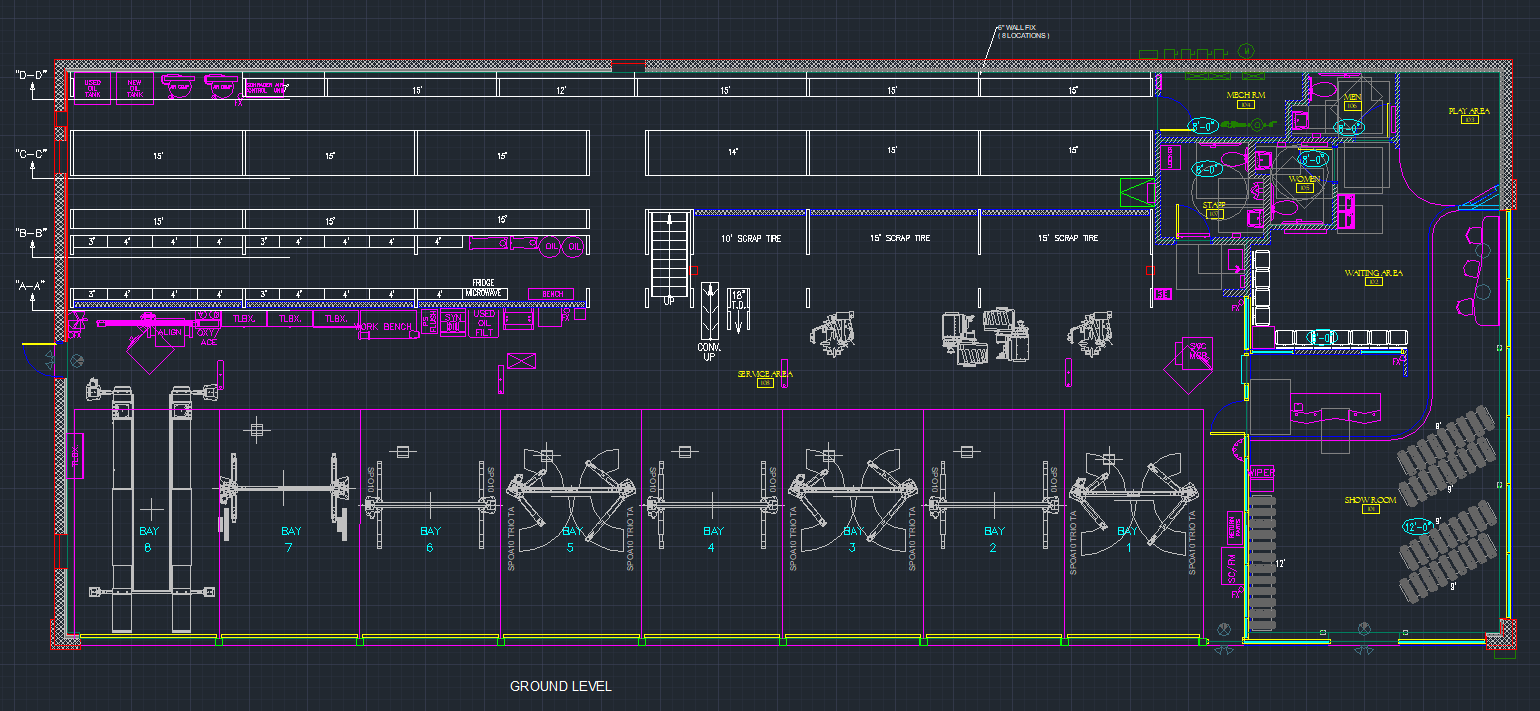Click the "D-D" section marker

[x=30, y=75]
